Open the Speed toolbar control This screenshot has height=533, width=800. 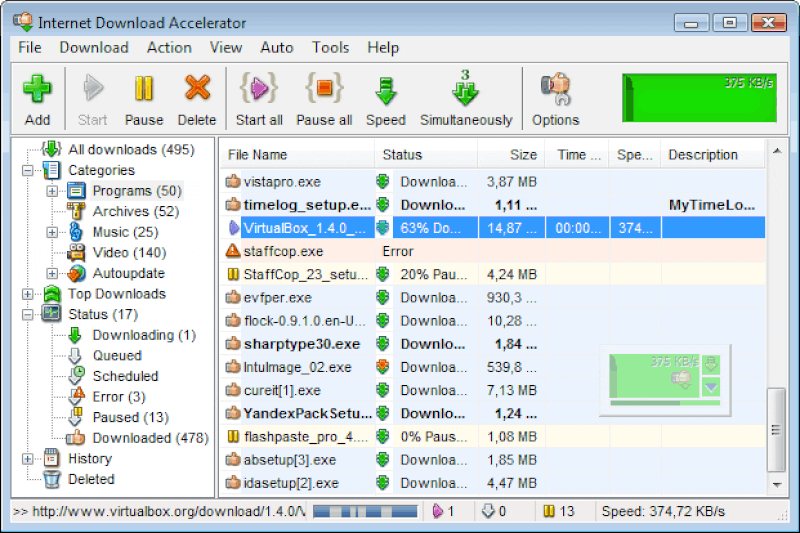(x=386, y=99)
